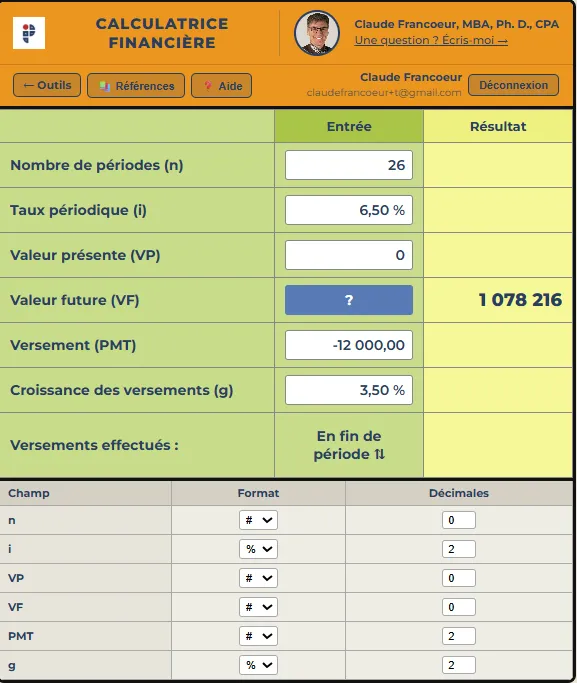Open format dropdown for PMT
This screenshot has height=683, width=577.
click(x=258, y=636)
